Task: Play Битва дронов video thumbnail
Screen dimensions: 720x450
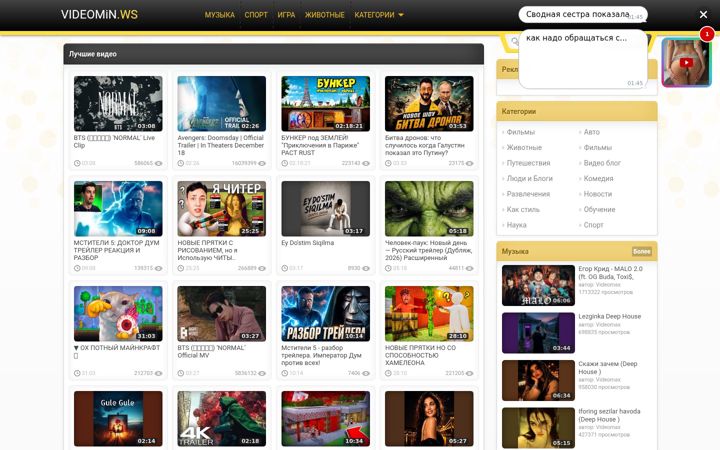Action: [429, 104]
